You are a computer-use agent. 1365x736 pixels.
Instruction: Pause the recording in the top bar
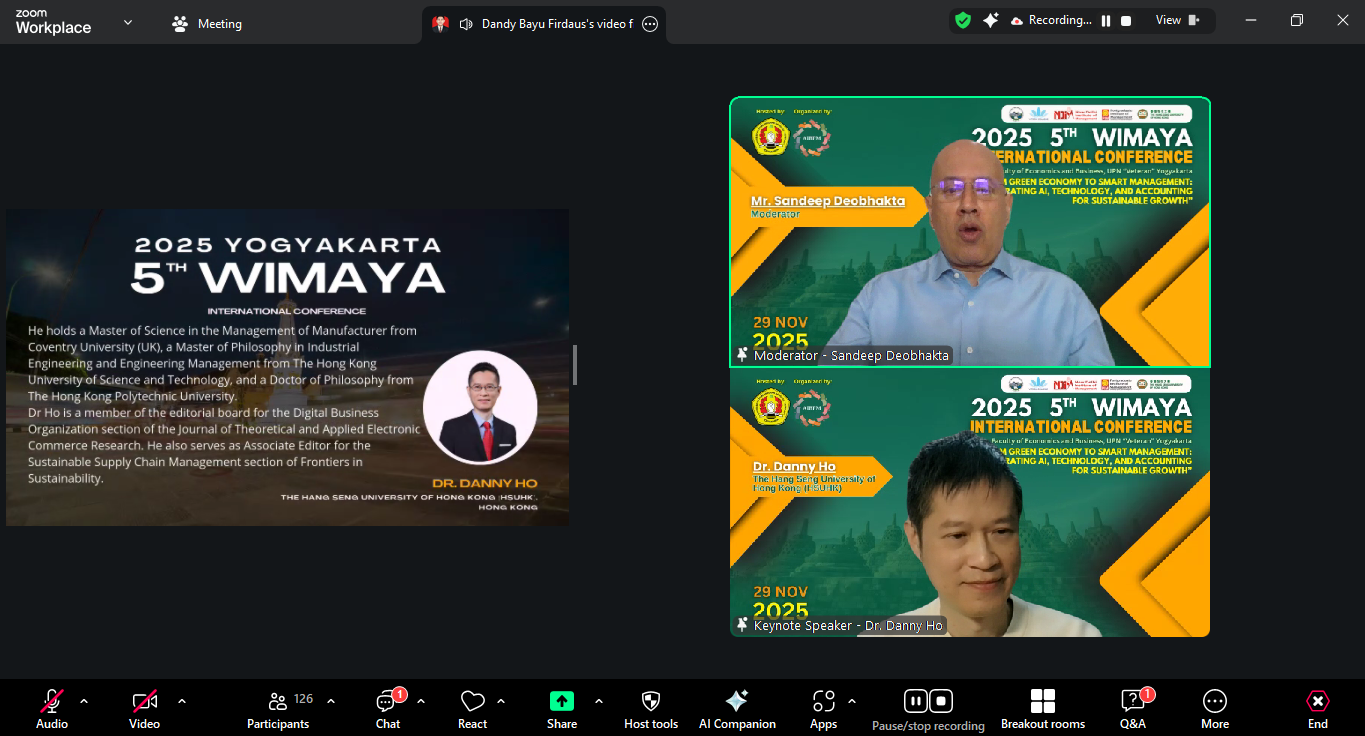[1106, 21]
